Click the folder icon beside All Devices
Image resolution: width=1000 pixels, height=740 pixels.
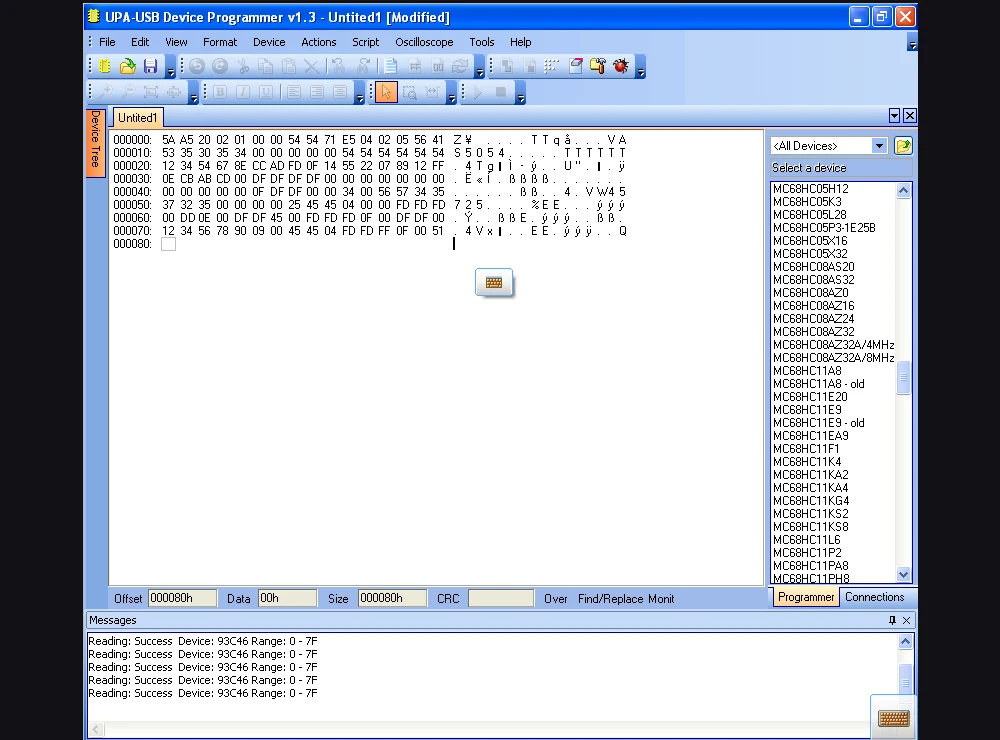[903, 146]
